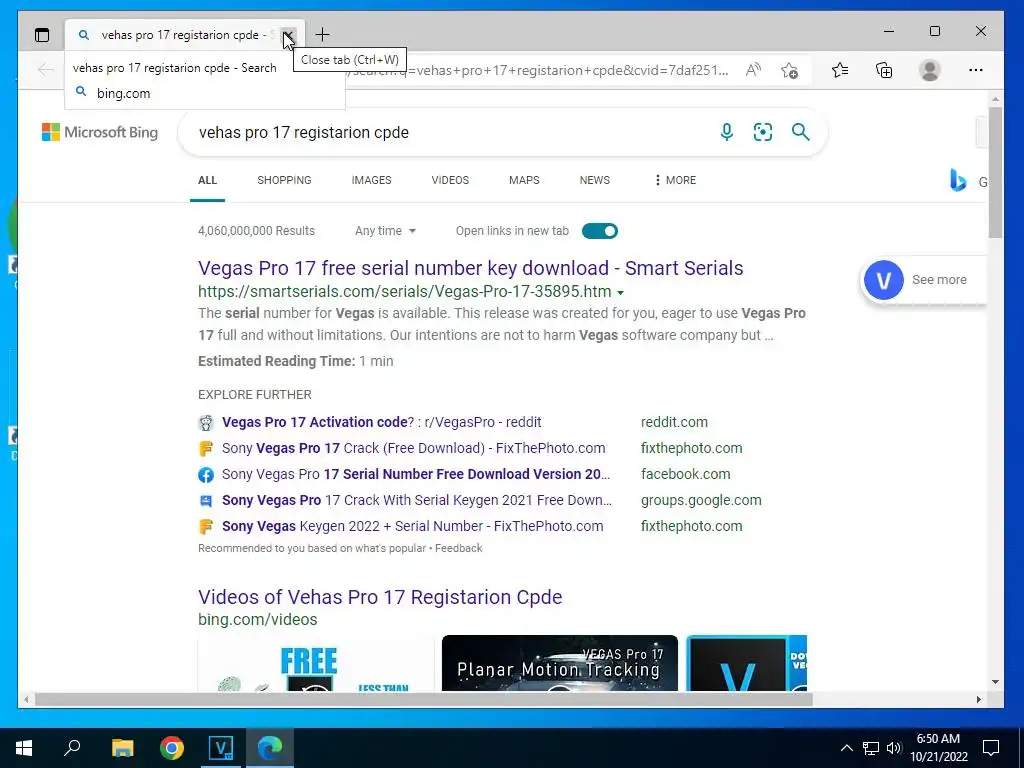The image size is (1024, 768).
Task: Click the Google Groups favicon in Explore Further
Action: click(206, 501)
